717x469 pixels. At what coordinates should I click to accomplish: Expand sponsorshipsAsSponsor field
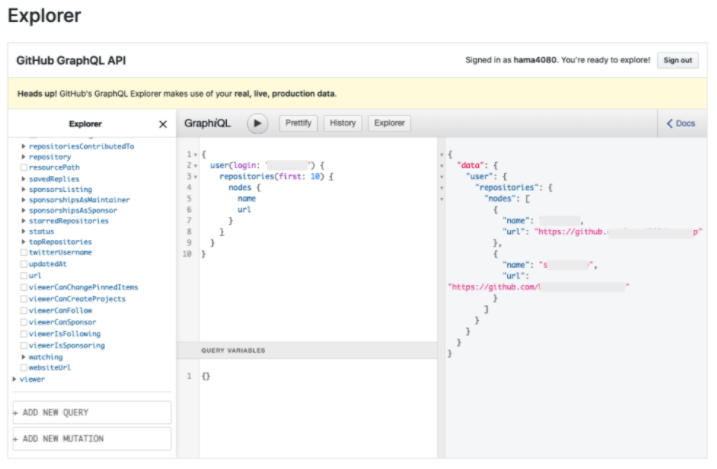coord(23,210)
